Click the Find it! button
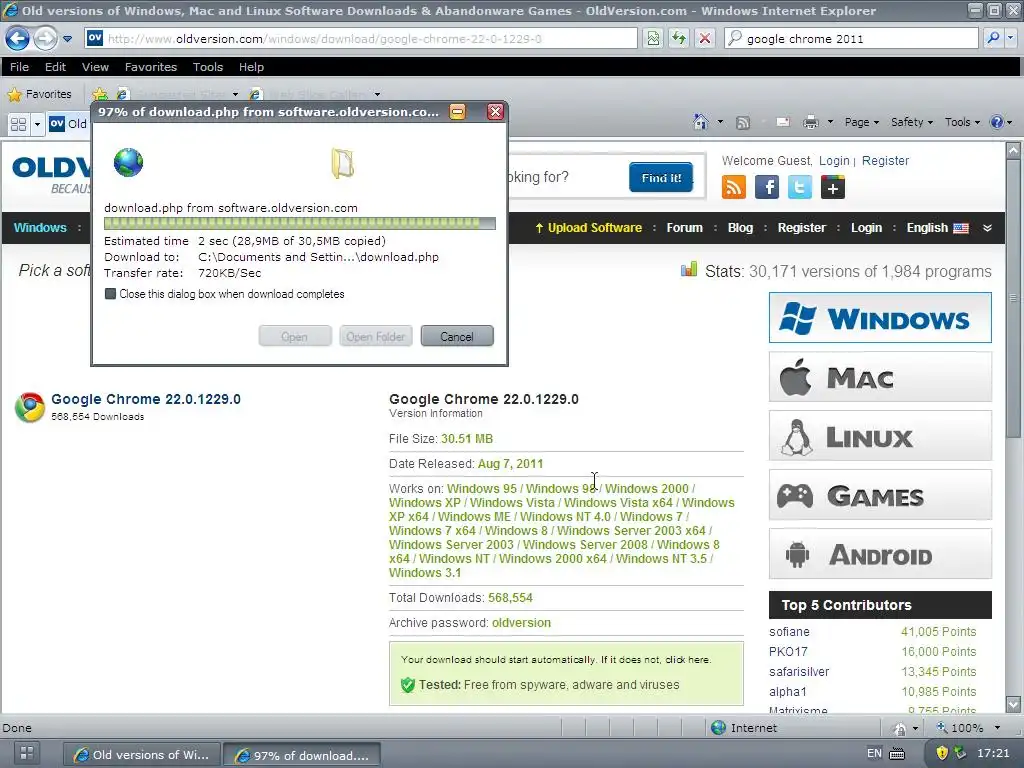1024x768 pixels. pos(661,178)
